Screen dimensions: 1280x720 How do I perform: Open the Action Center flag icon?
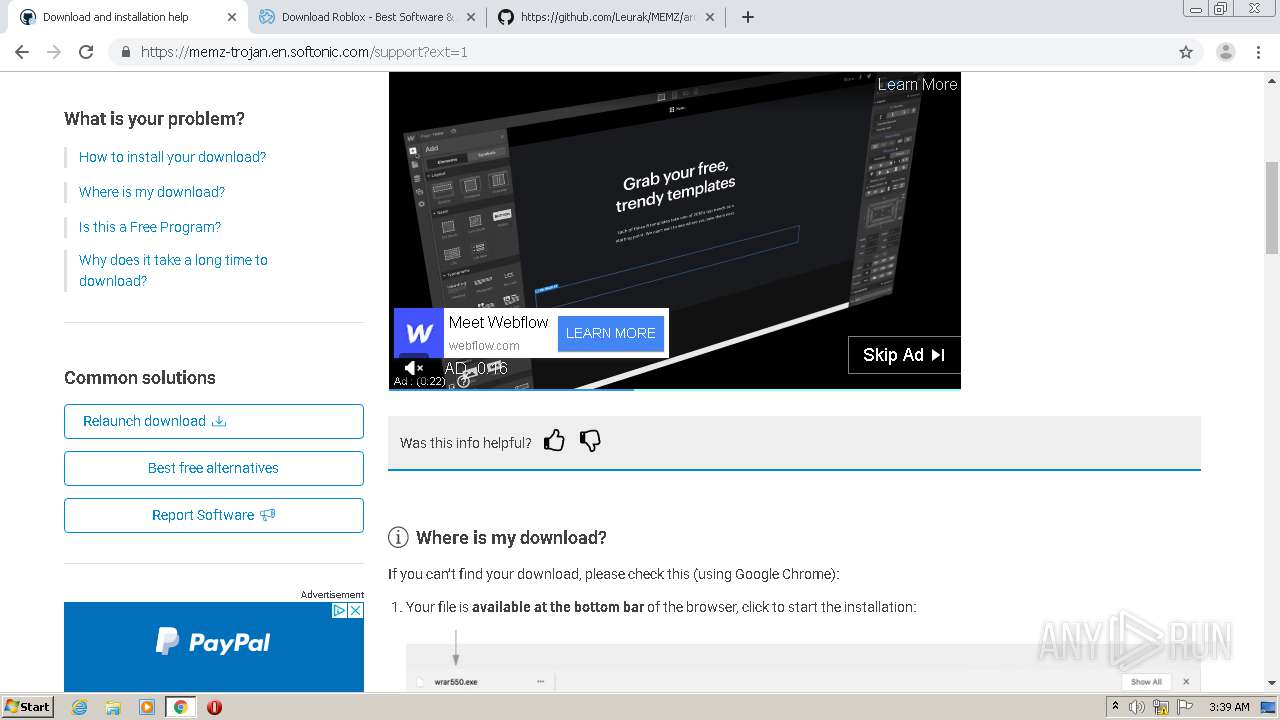click(x=1185, y=707)
